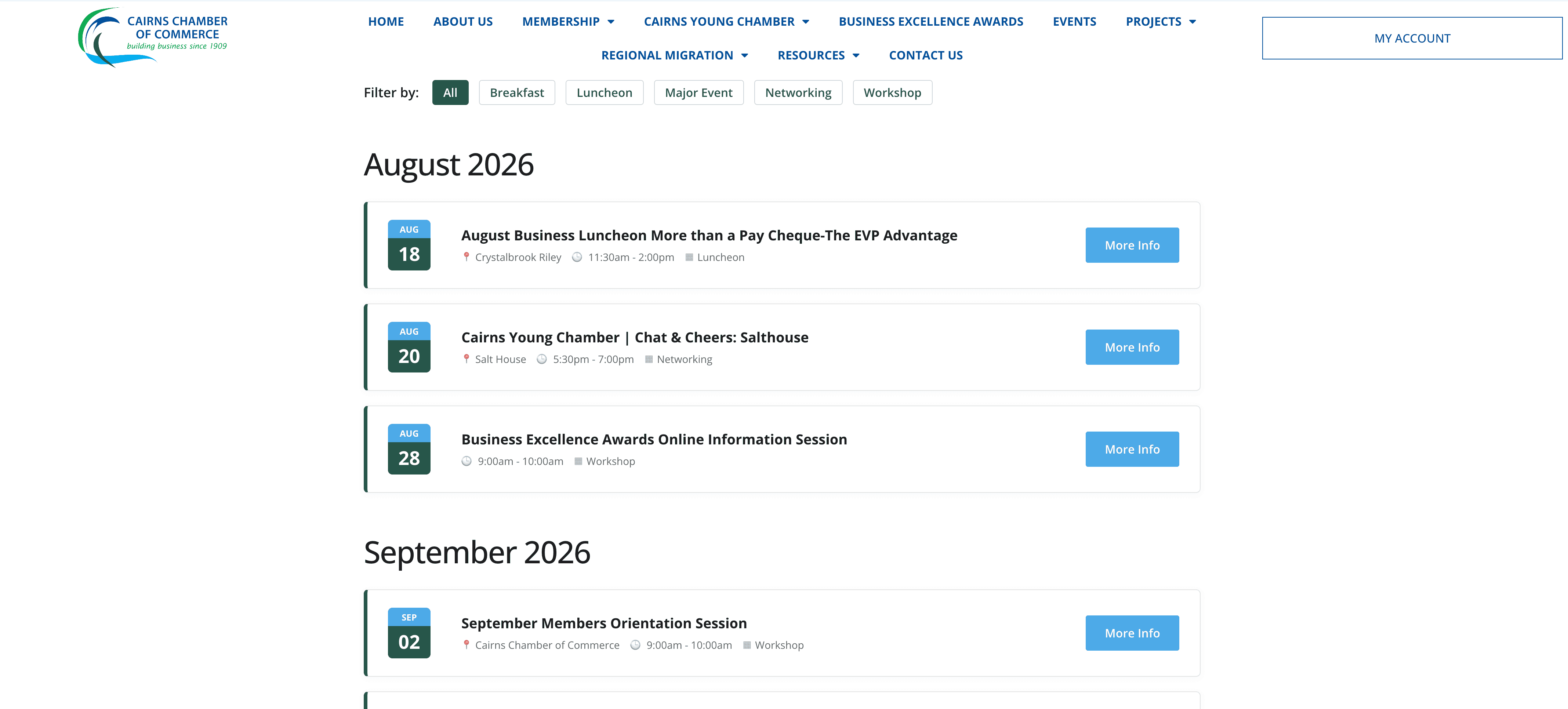Click category square icon beside Luncheon label
1568x709 pixels.
tap(689, 257)
